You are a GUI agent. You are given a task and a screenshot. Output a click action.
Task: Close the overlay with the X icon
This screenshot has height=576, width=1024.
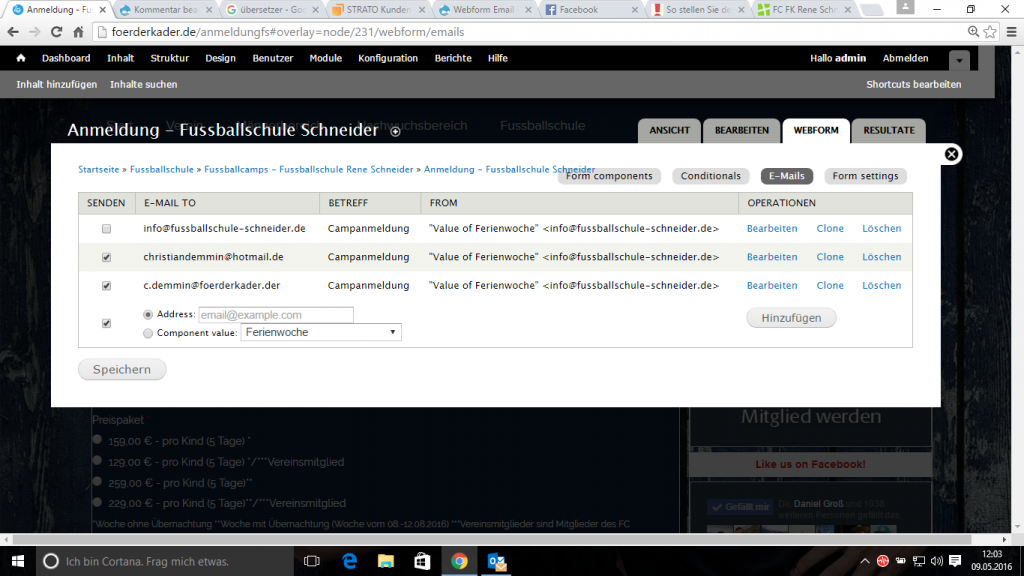(x=952, y=154)
